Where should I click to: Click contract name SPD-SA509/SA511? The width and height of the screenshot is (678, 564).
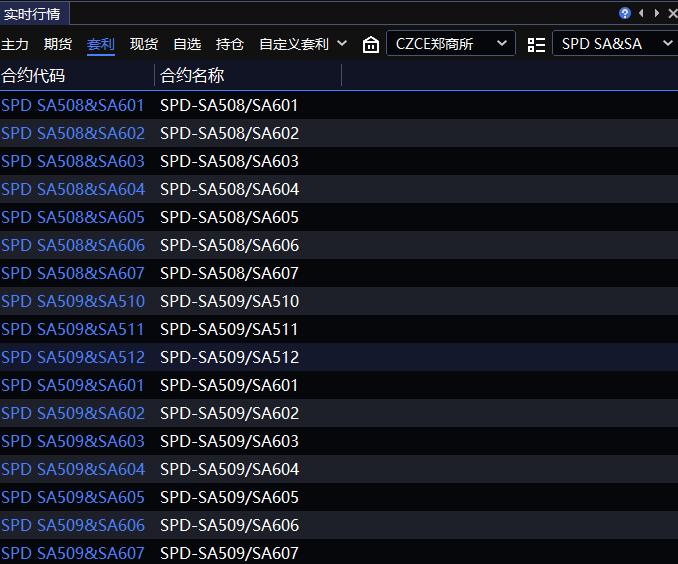229,329
